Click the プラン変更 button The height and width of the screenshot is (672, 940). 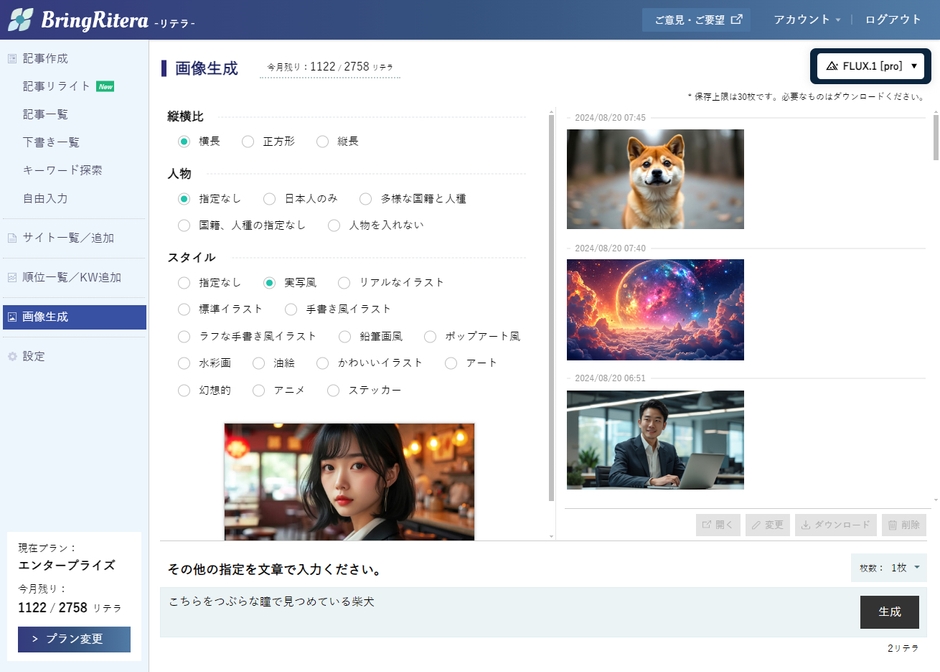[74, 639]
